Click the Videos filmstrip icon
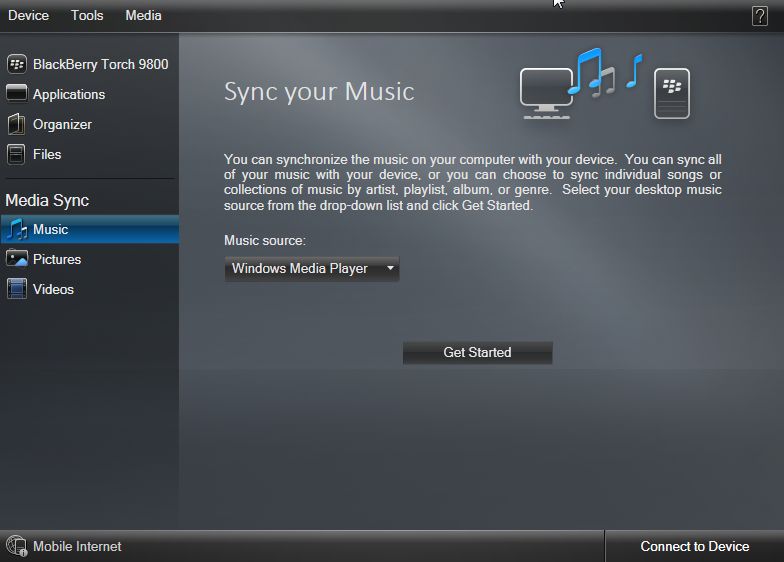784x562 pixels. [x=16, y=289]
